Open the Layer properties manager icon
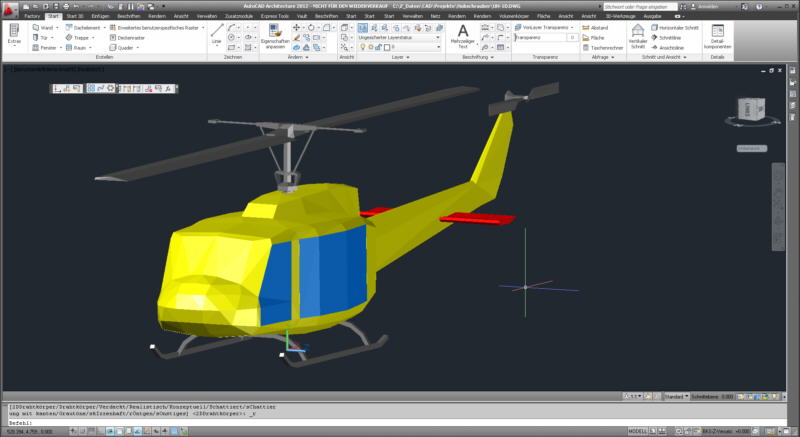The image size is (800, 437). (x=362, y=28)
